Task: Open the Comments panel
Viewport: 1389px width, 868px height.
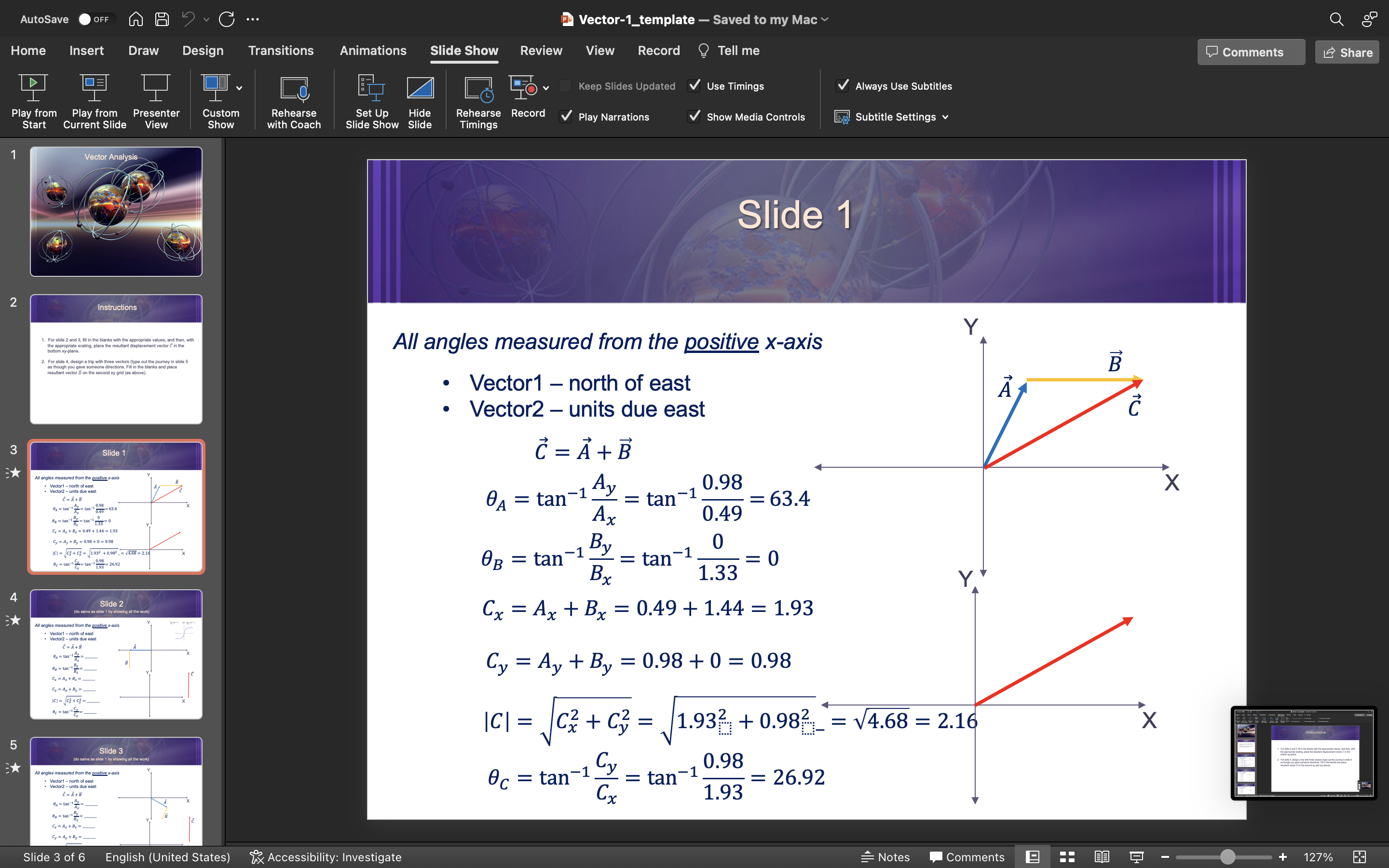Action: point(1251,52)
